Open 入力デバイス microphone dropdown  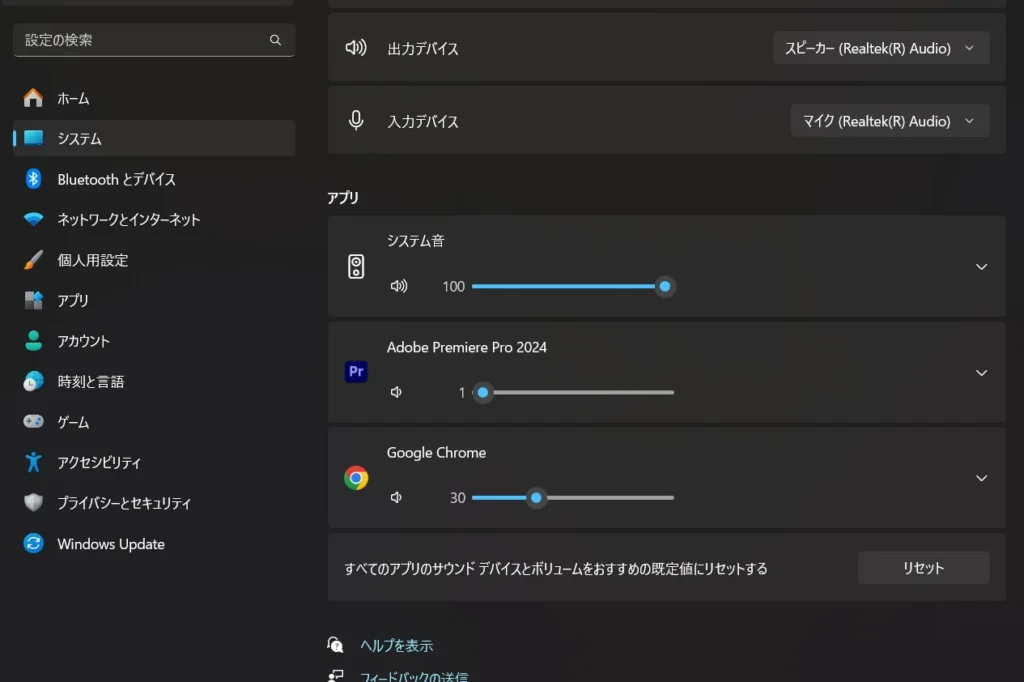click(x=889, y=121)
